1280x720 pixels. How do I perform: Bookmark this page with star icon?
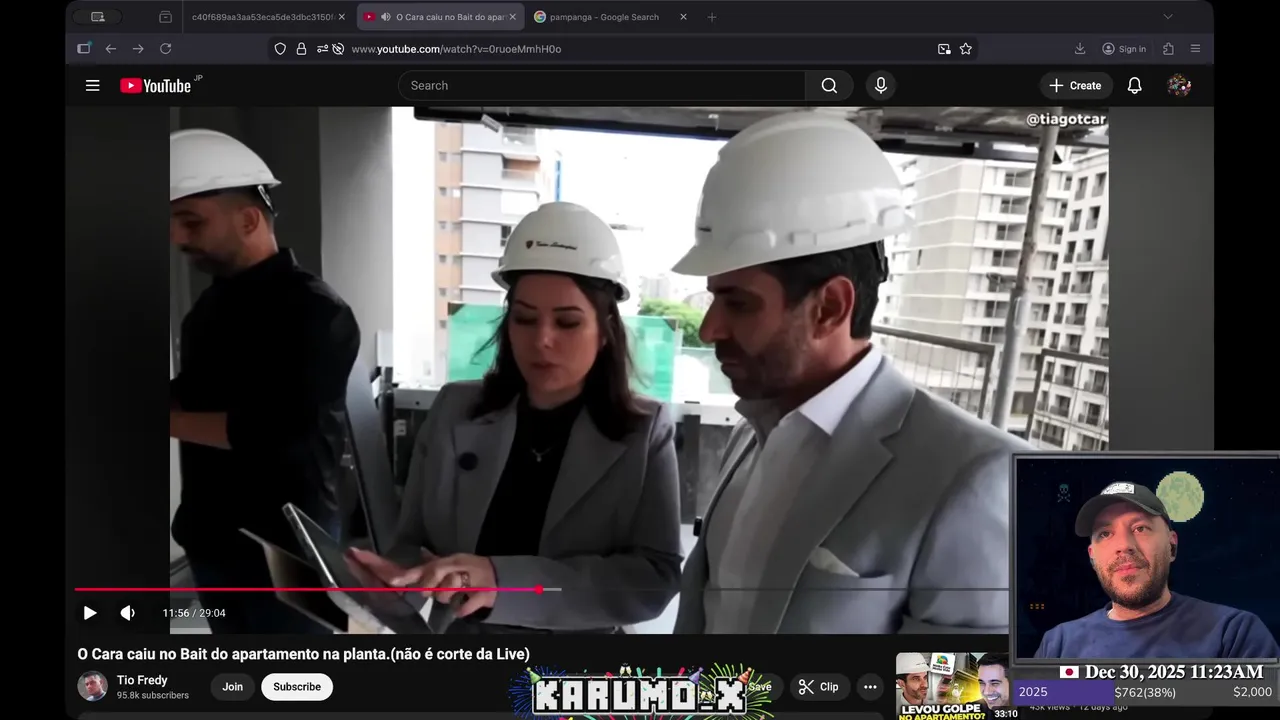click(966, 49)
